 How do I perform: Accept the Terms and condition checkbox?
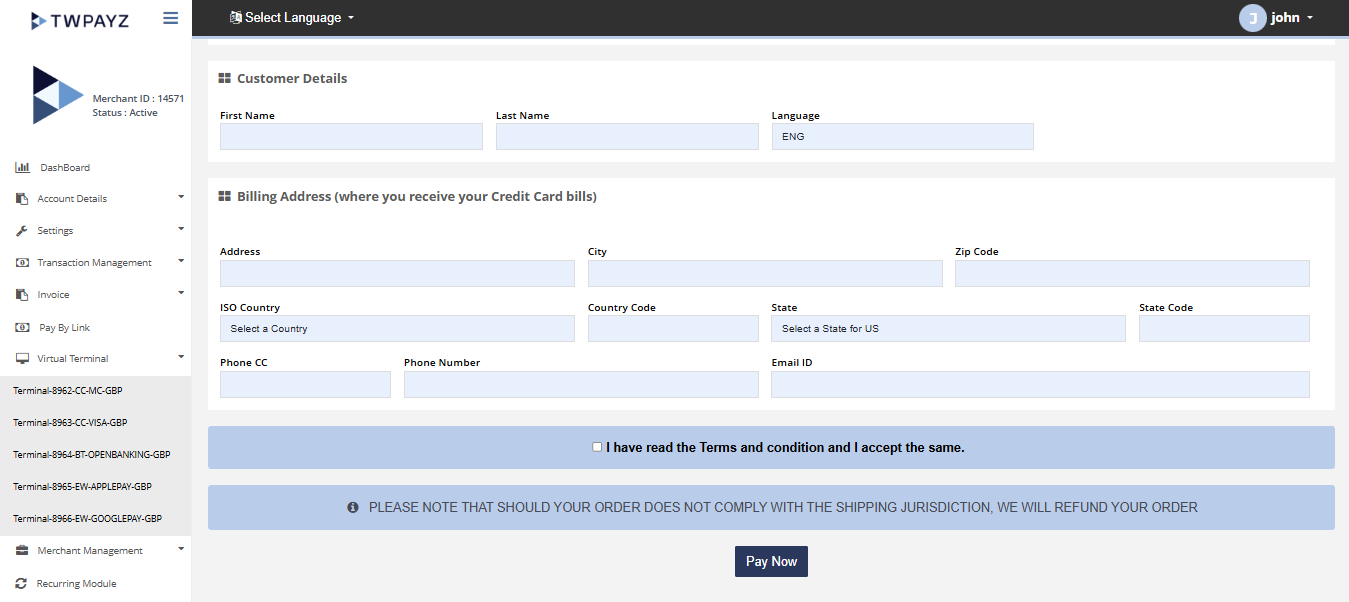[597, 447]
